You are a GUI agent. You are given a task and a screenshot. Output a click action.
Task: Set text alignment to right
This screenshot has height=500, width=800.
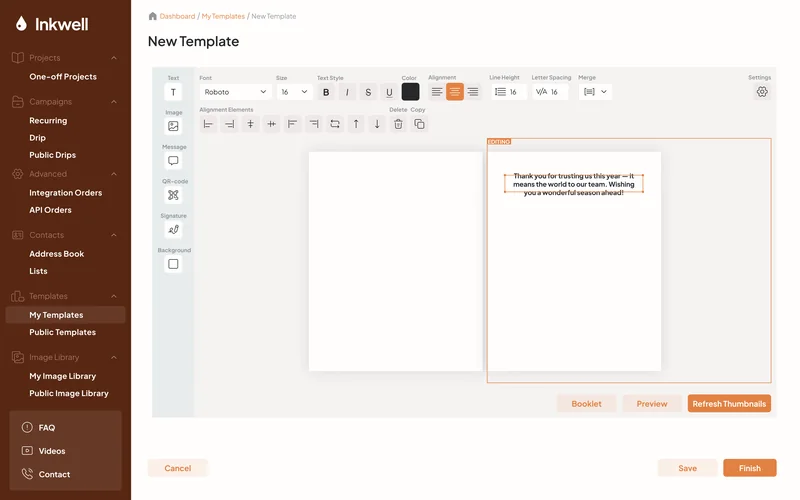[473, 92]
